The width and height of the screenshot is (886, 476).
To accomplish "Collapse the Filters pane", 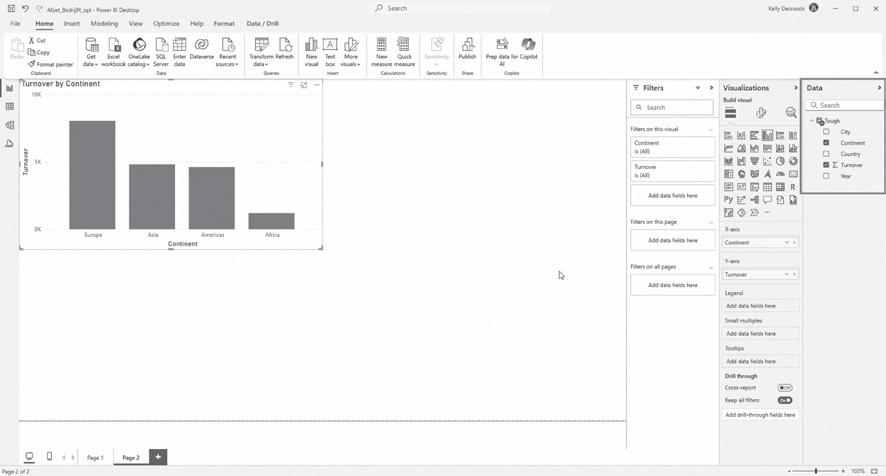I will [711, 88].
